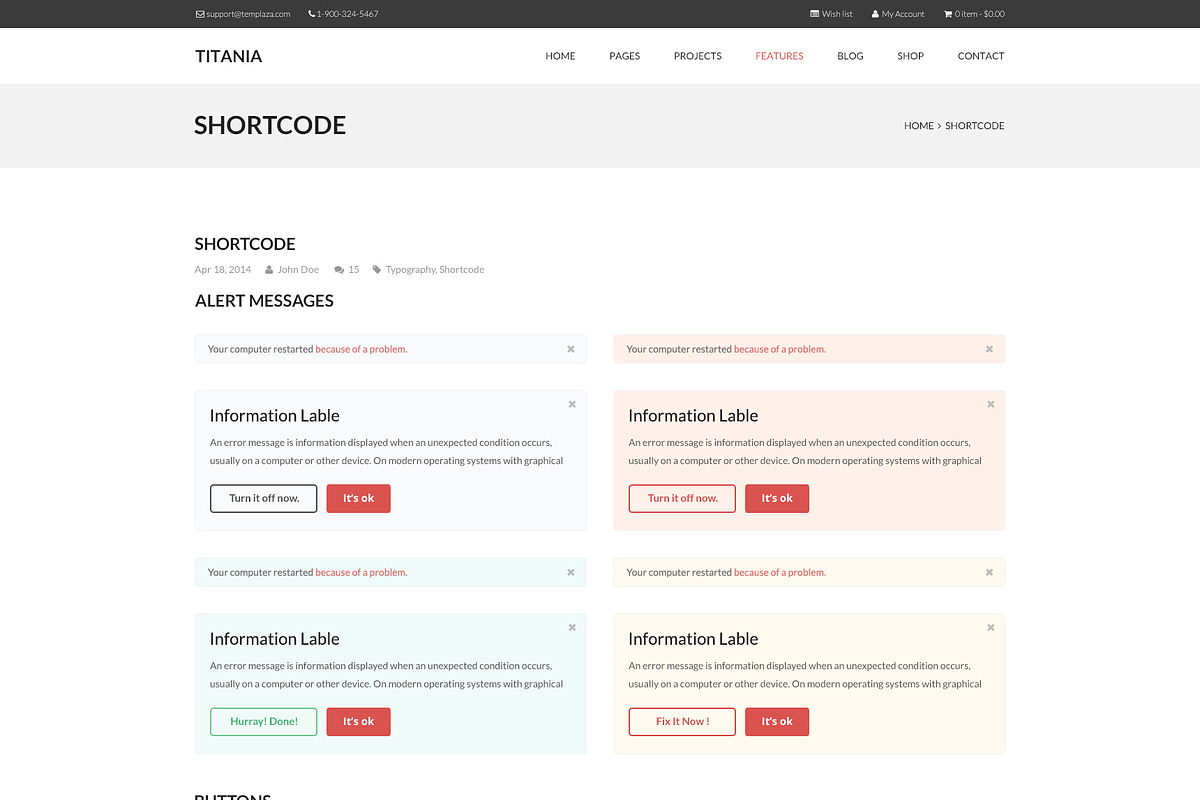Click red 'because of a problem.' in pink alert
1200x800 pixels.
[780, 349]
